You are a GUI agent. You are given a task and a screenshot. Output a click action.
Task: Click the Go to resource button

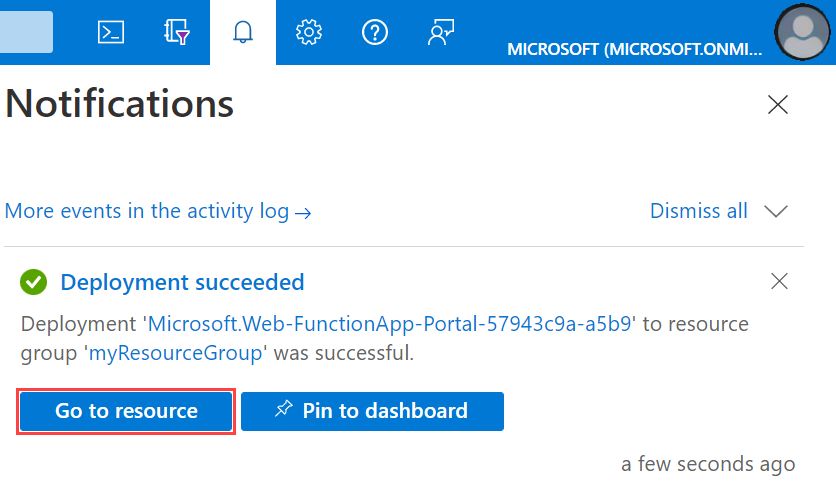[126, 411]
